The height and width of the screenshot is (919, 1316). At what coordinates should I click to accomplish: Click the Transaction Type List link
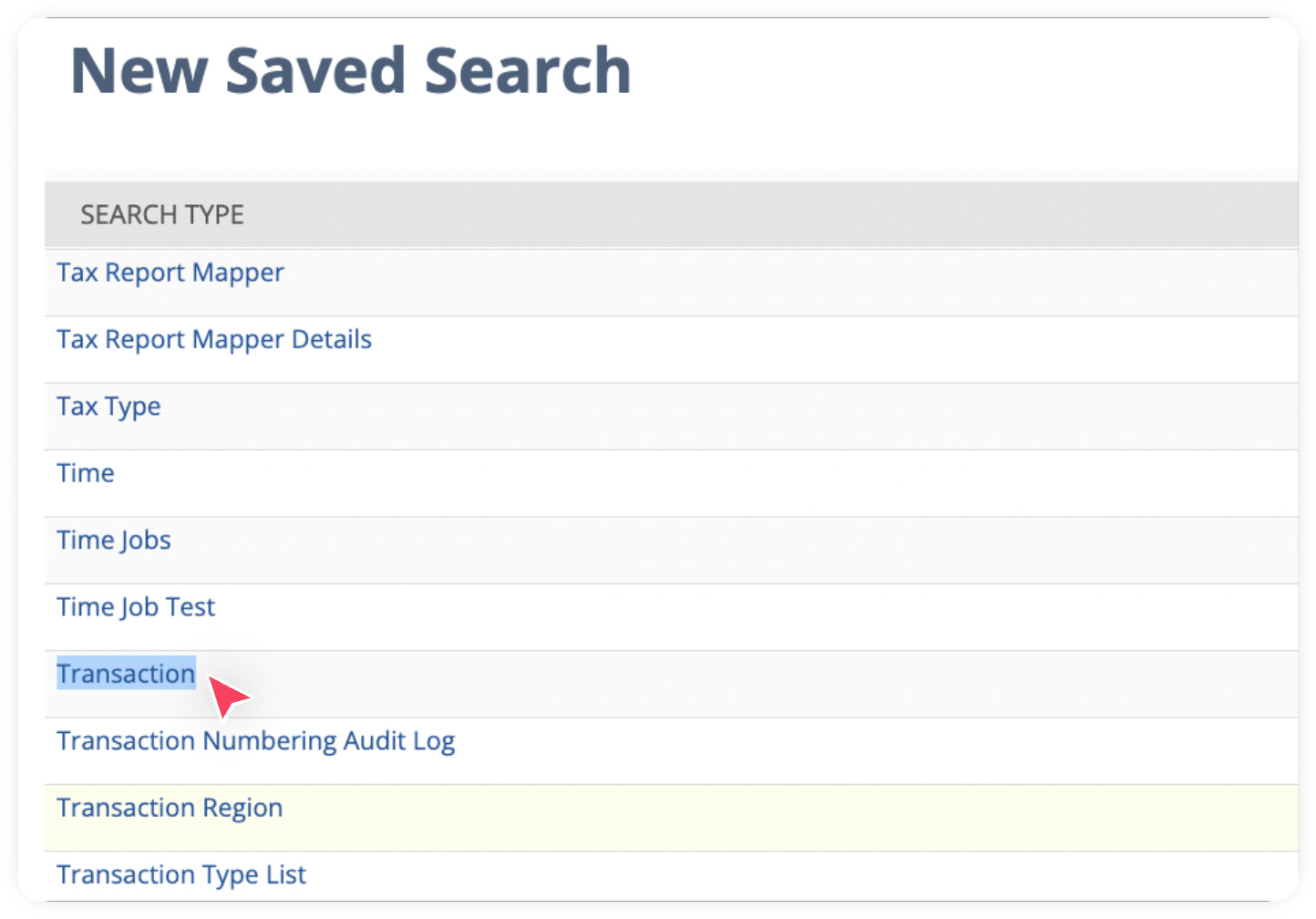point(180,873)
